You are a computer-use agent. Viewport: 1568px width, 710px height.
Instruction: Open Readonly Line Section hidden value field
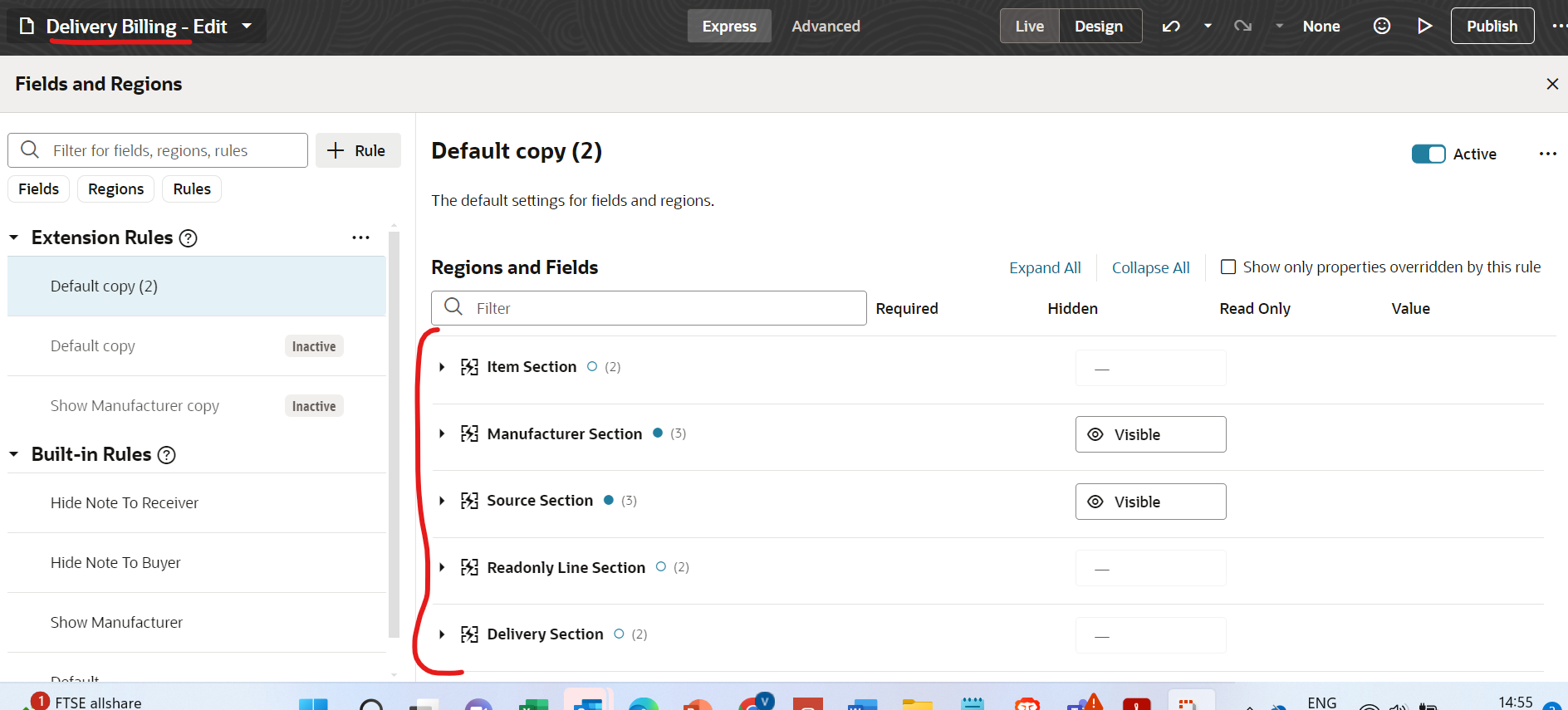click(x=1150, y=568)
